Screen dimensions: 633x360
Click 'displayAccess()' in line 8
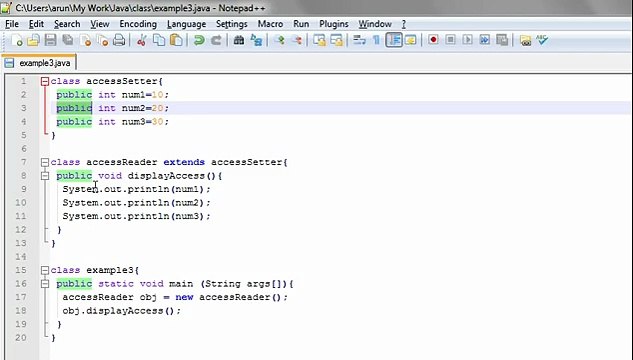(x=172, y=176)
